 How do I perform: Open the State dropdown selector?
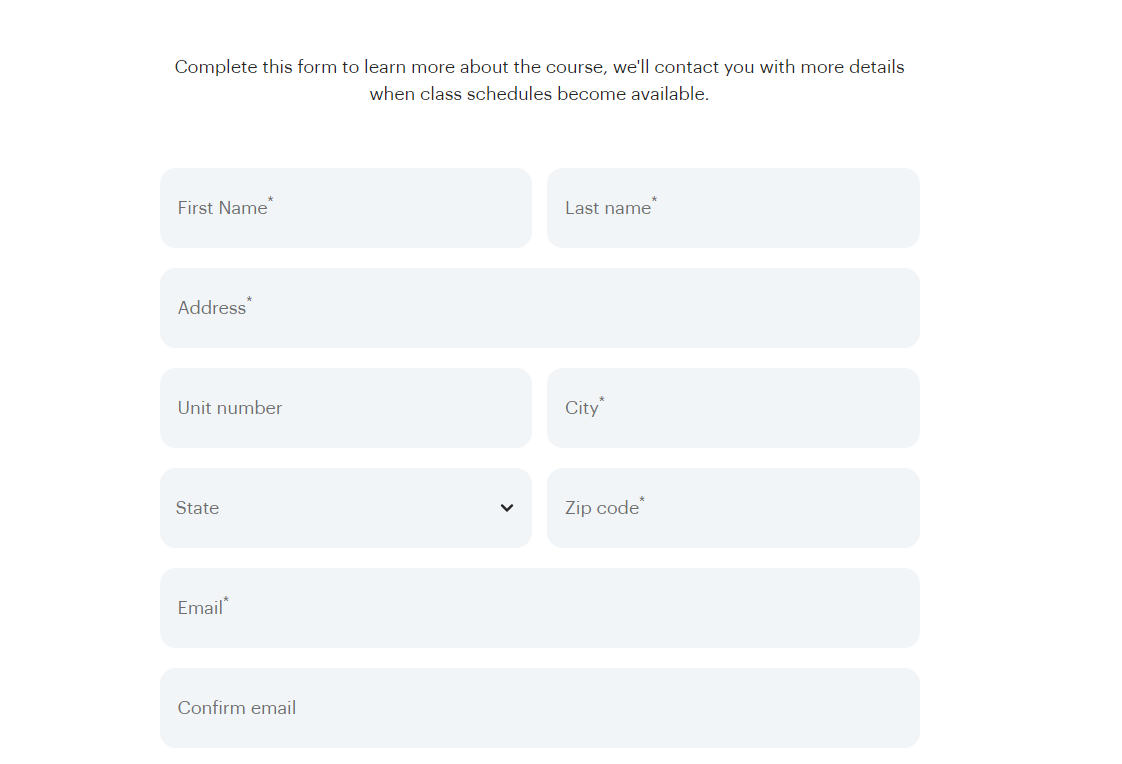(x=346, y=508)
